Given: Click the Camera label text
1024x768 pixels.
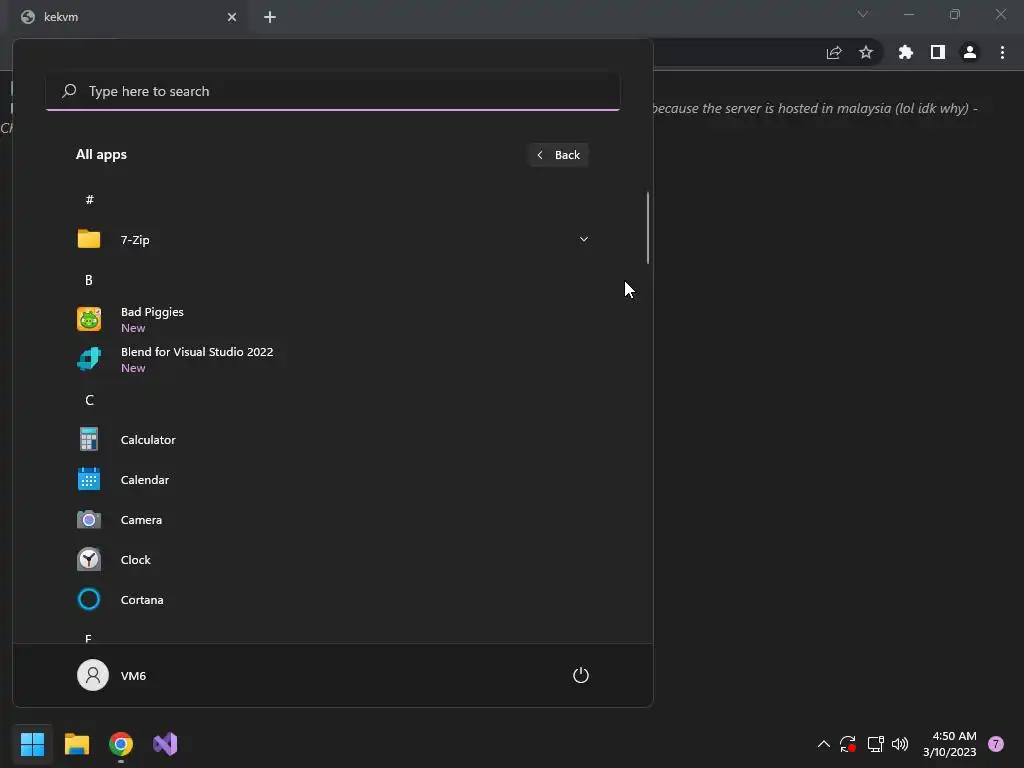Looking at the screenshot, I should click(x=141, y=520).
